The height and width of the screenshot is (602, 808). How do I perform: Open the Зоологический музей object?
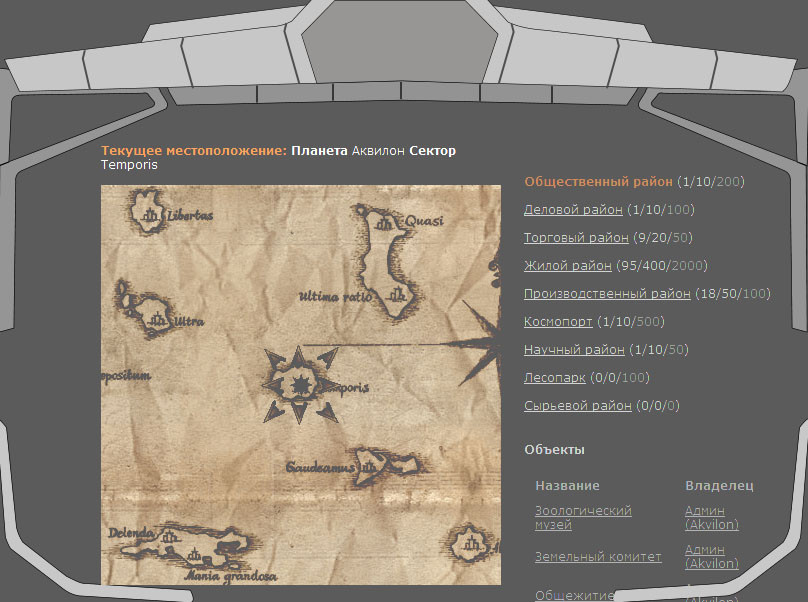tap(583, 517)
